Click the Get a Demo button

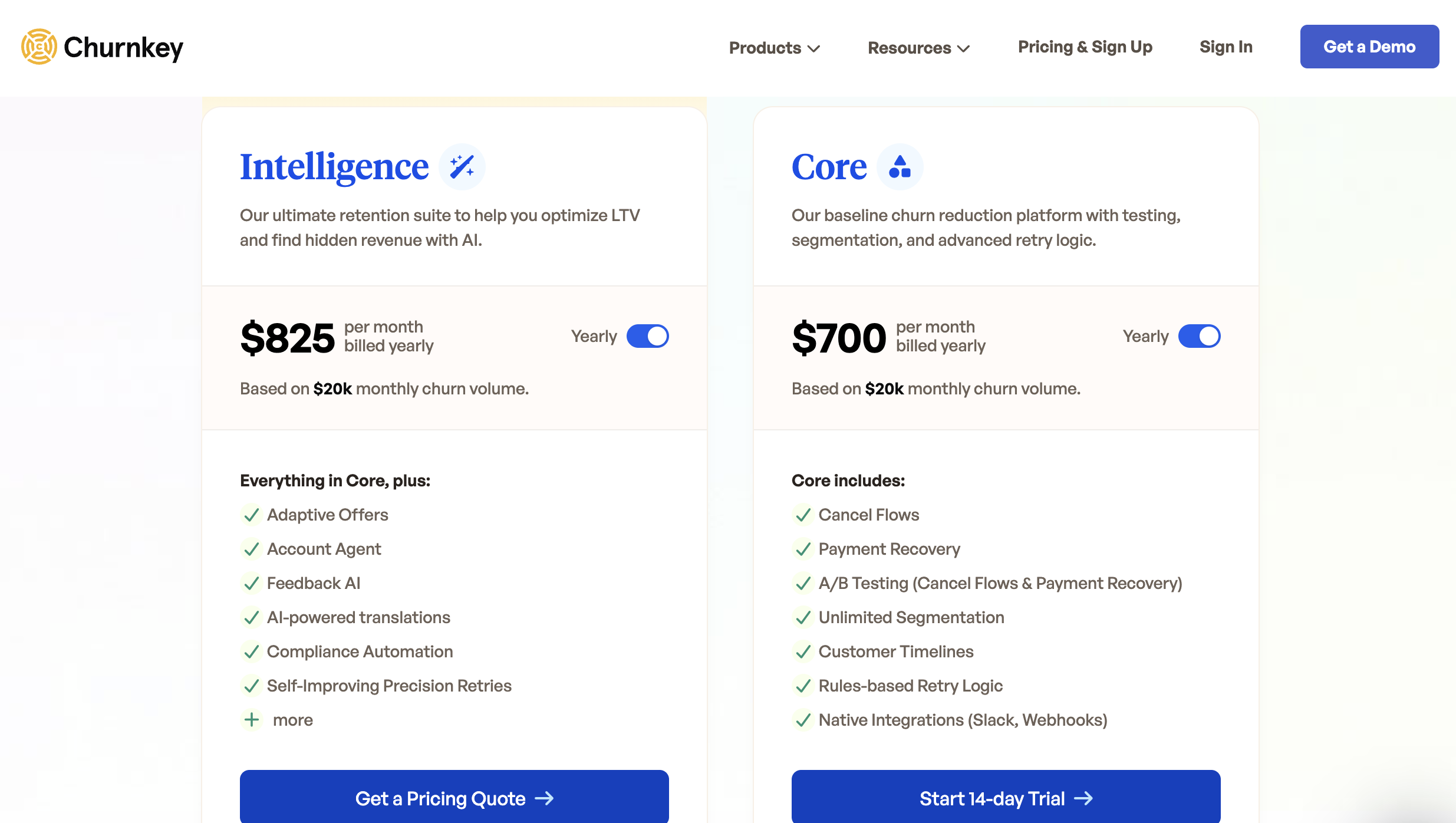click(1369, 46)
